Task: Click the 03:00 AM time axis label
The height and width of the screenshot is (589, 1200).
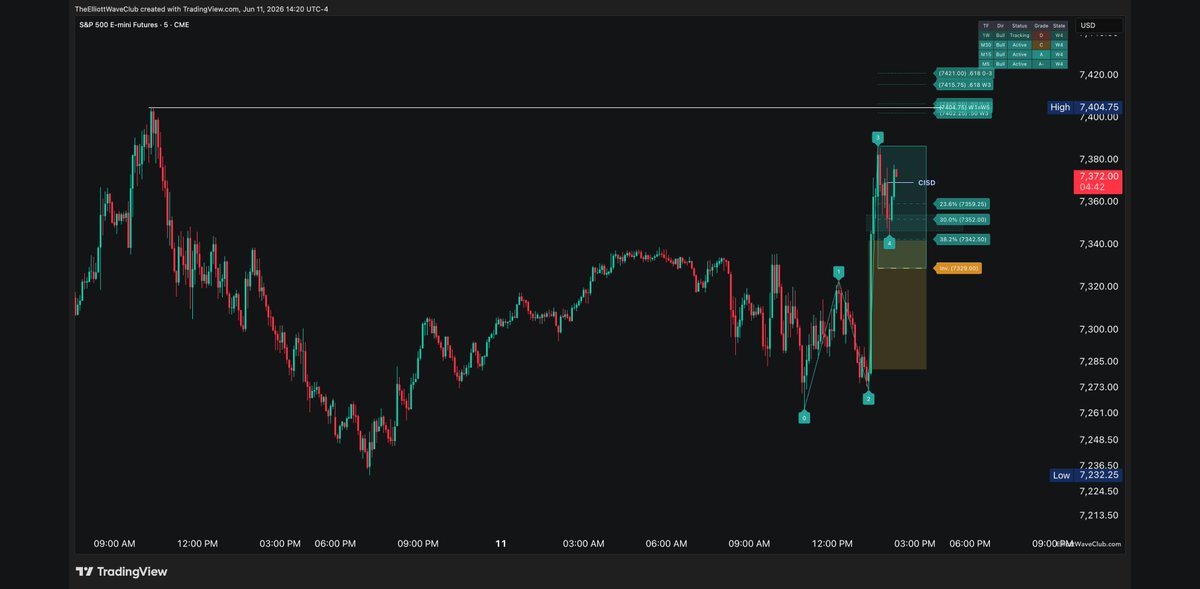Action: point(583,543)
